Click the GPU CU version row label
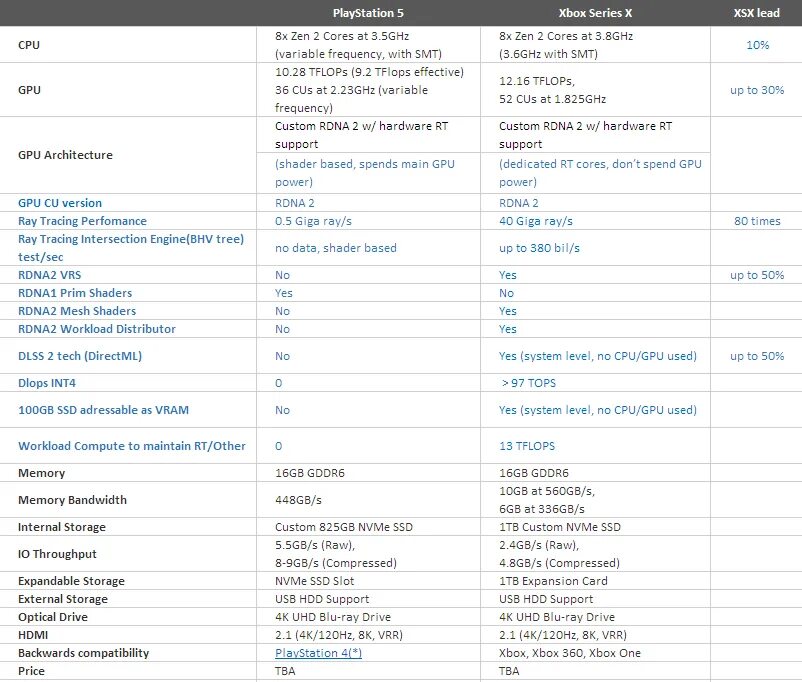 tap(60, 203)
